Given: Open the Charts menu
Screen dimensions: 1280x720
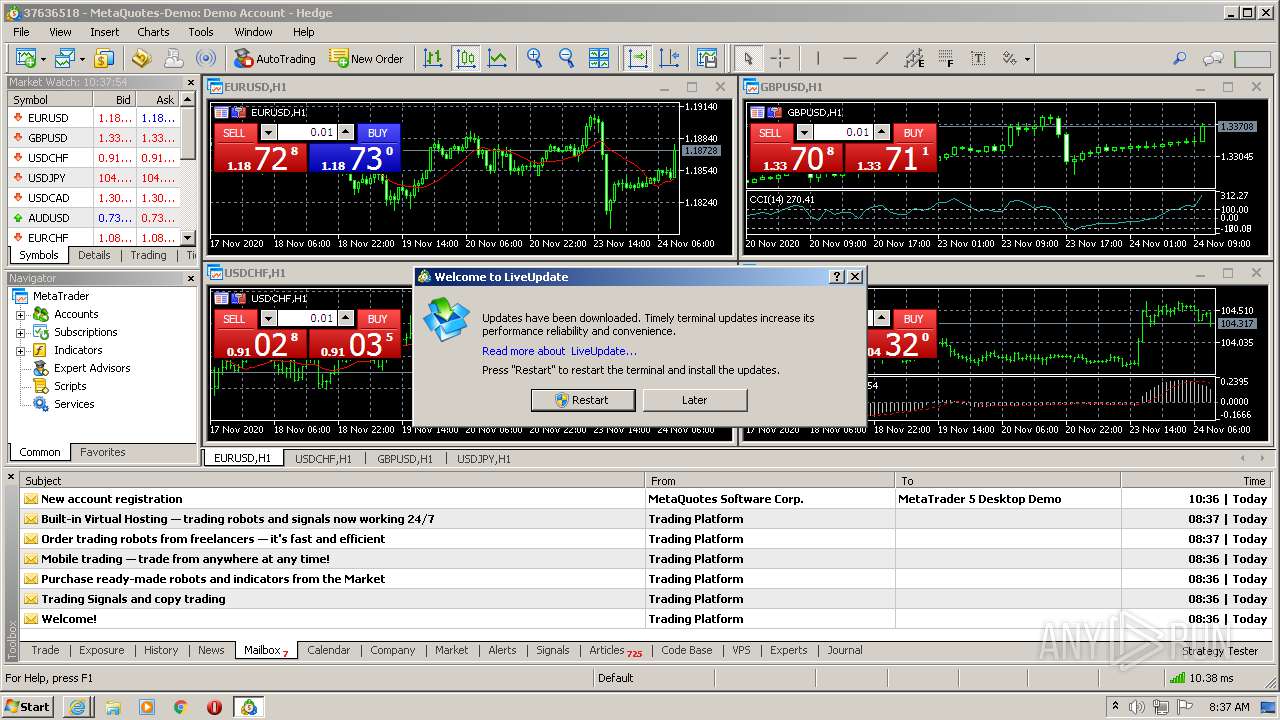Looking at the screenshot, I should 153,32.
